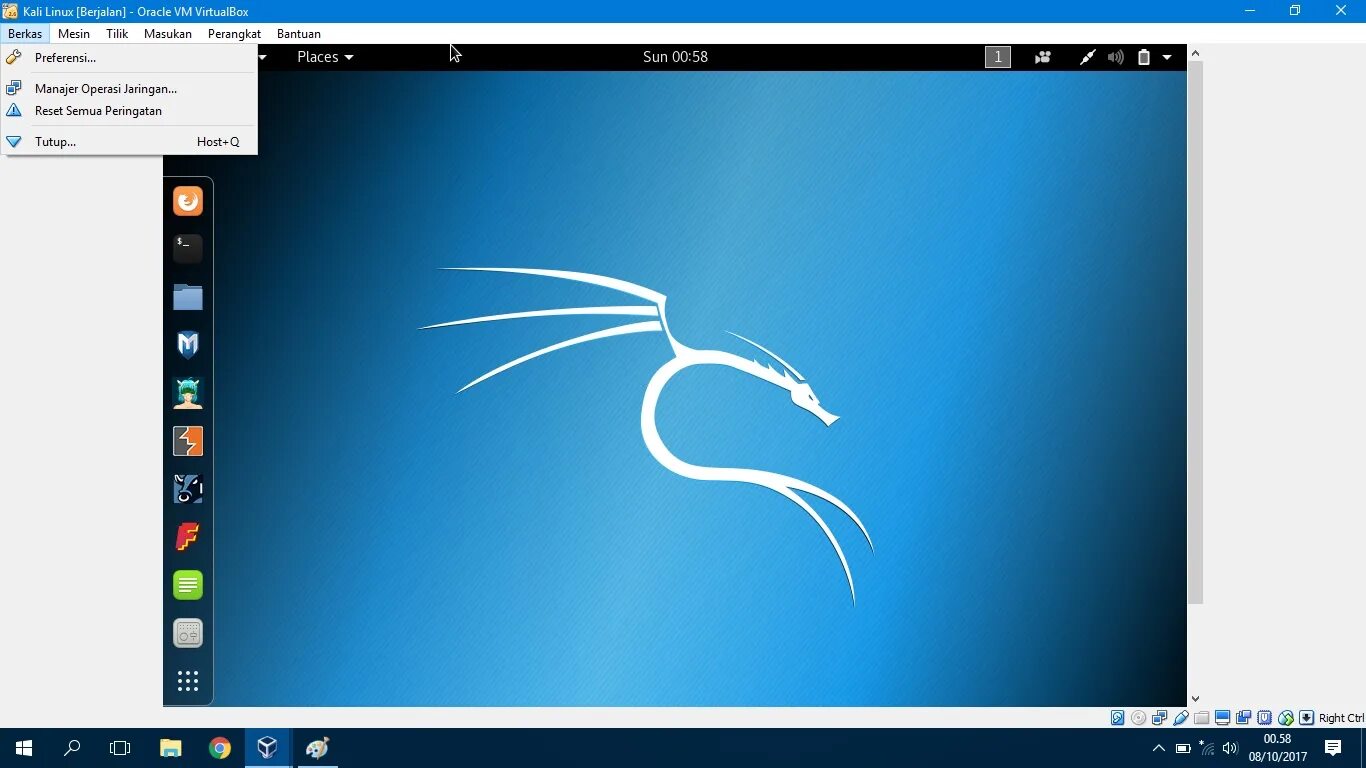
Task: Open the Mesin menu
Action: [x=74, y=33]
